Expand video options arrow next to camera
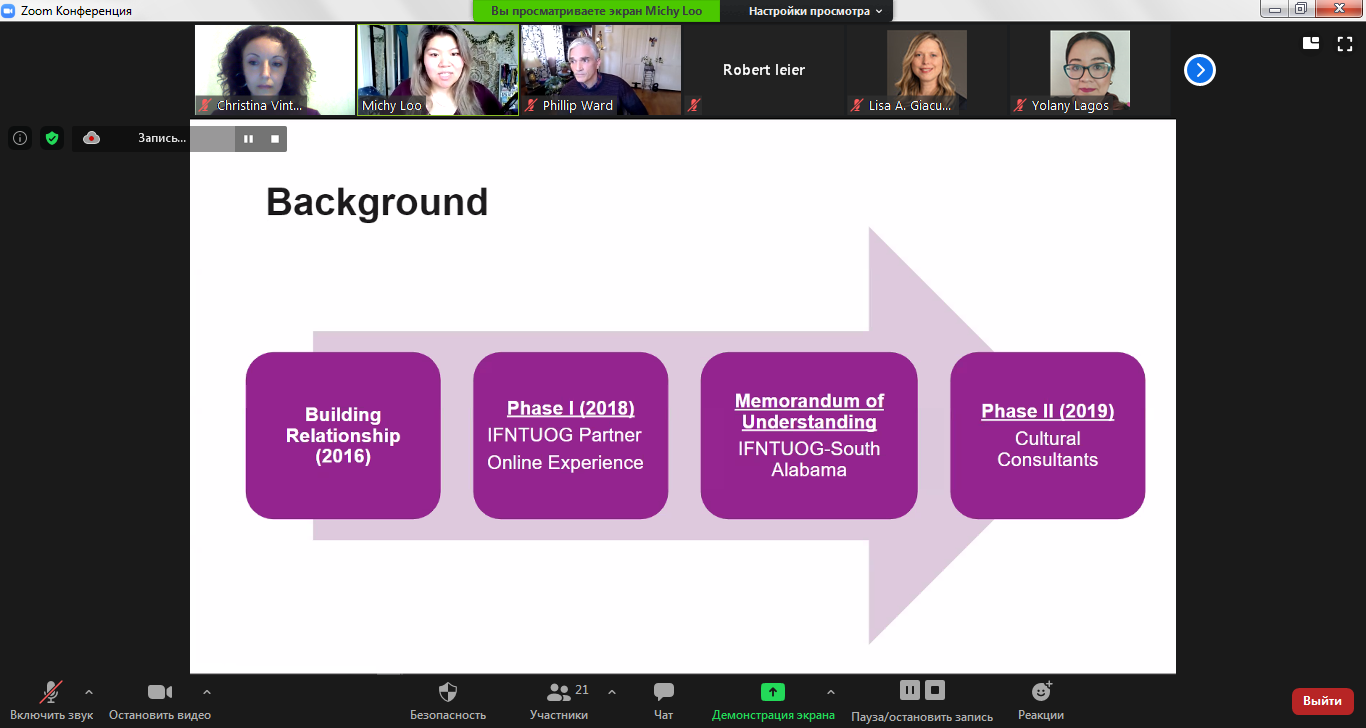Image resolution: width=1366 pixels, height=728 pixels. [207, 691]
